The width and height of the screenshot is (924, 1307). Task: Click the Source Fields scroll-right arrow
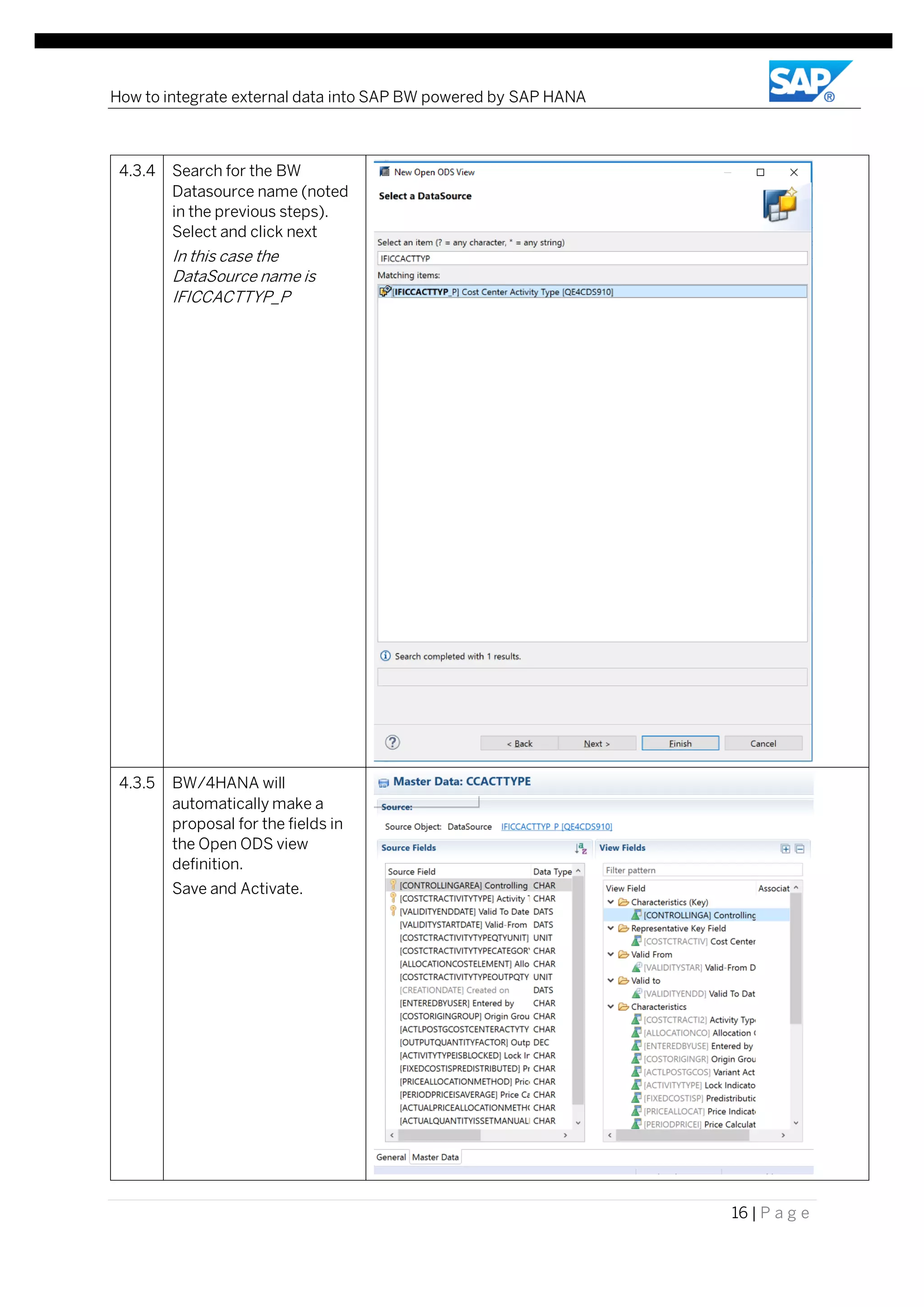pos(565,1135)
